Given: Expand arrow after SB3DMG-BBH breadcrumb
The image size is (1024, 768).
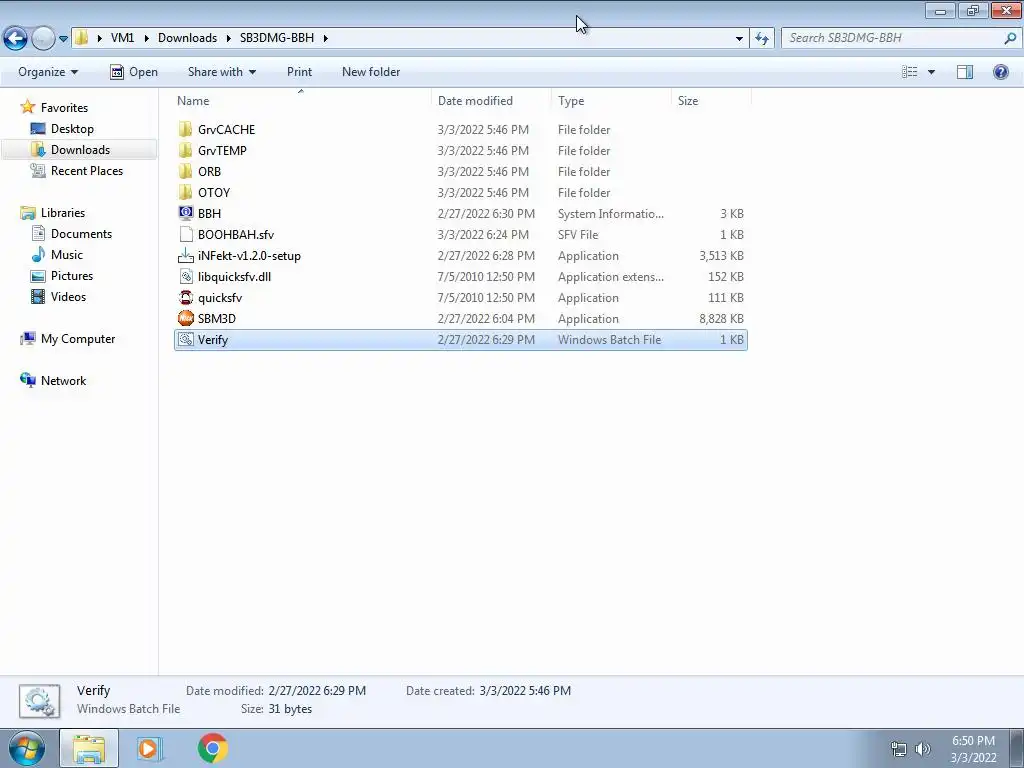Looking at the screenshot, I should tap(325, 38).
